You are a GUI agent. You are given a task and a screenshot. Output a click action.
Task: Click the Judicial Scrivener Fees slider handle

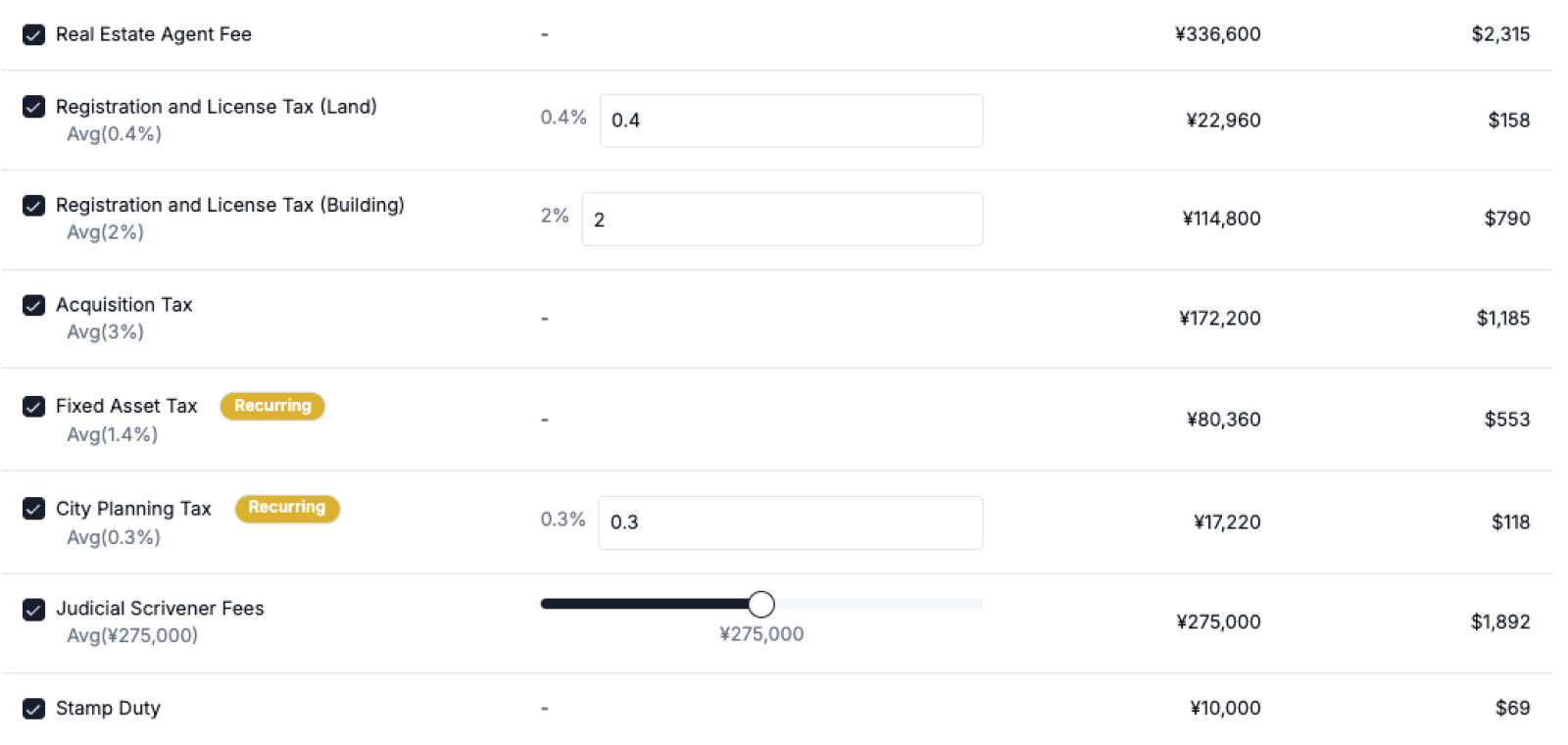[760, 604]
